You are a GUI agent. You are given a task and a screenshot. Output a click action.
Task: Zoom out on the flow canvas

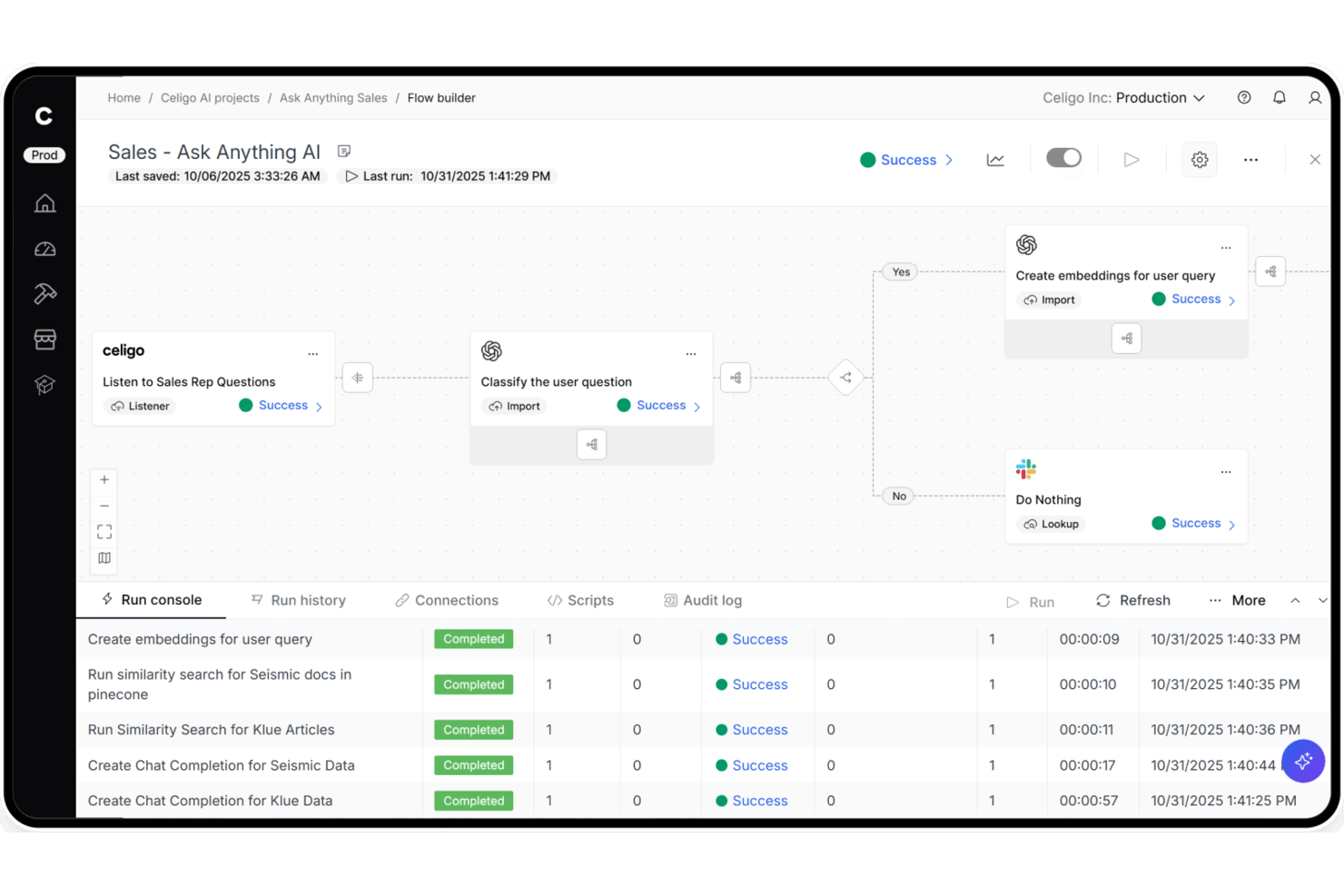pos(104,506)
